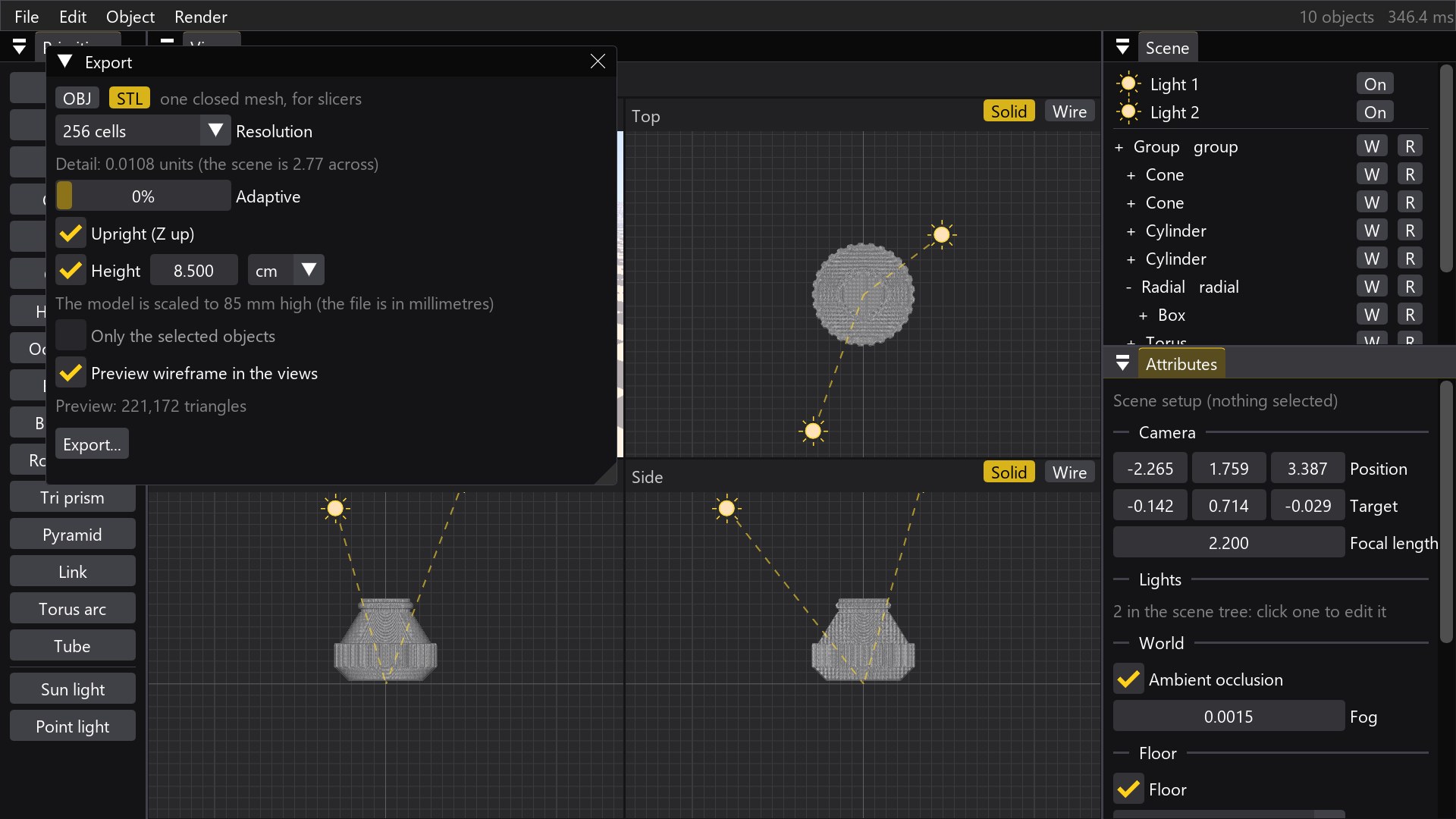Expand the Box node in Scene tree
Screen dimensions: 1456x819
1143,315
